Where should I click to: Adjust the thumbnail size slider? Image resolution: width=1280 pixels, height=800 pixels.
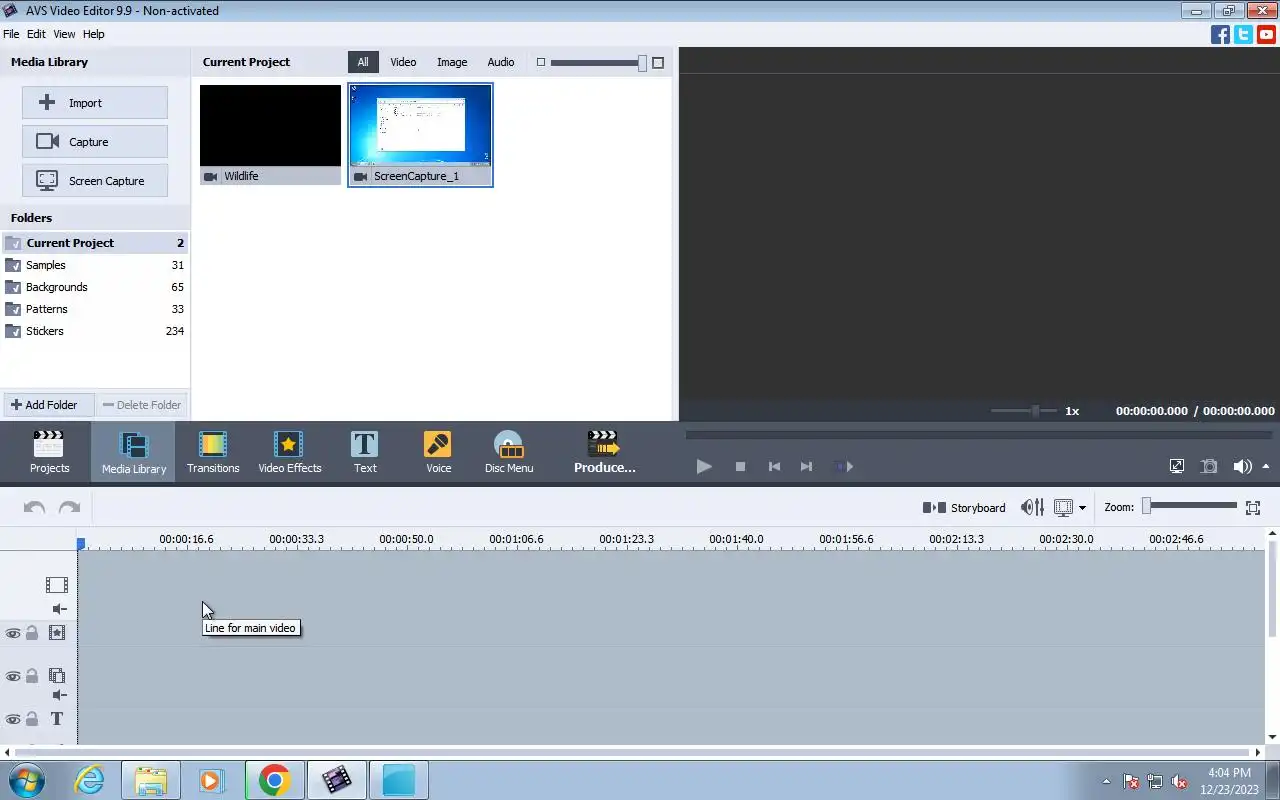click(x=598, y=63)
